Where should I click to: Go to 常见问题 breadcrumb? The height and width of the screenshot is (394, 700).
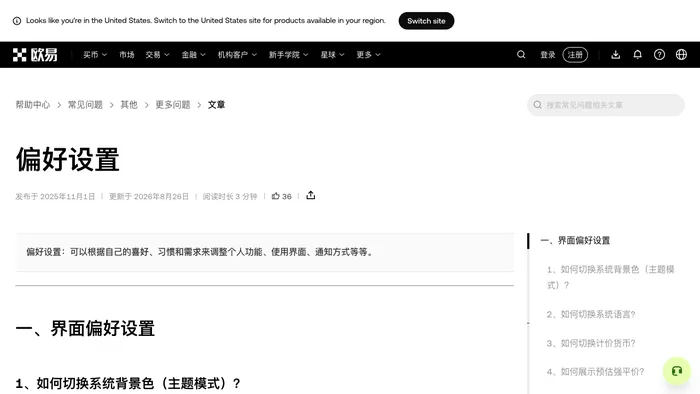coord(85,105)
